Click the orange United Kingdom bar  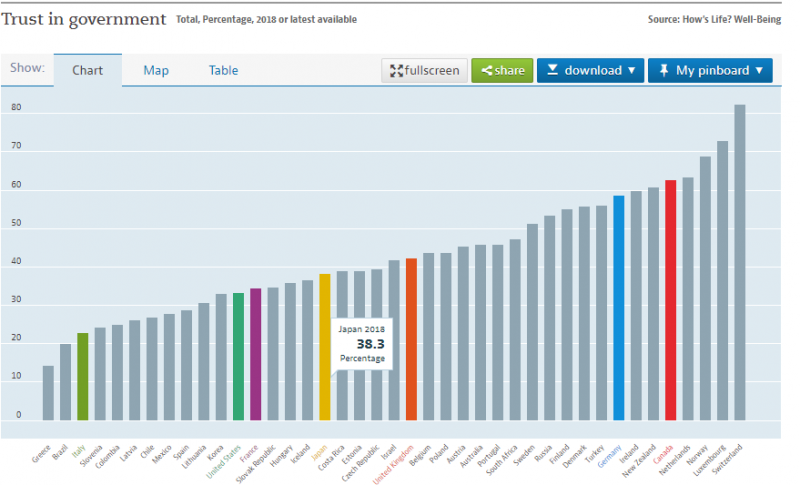(x=411, y=340)
